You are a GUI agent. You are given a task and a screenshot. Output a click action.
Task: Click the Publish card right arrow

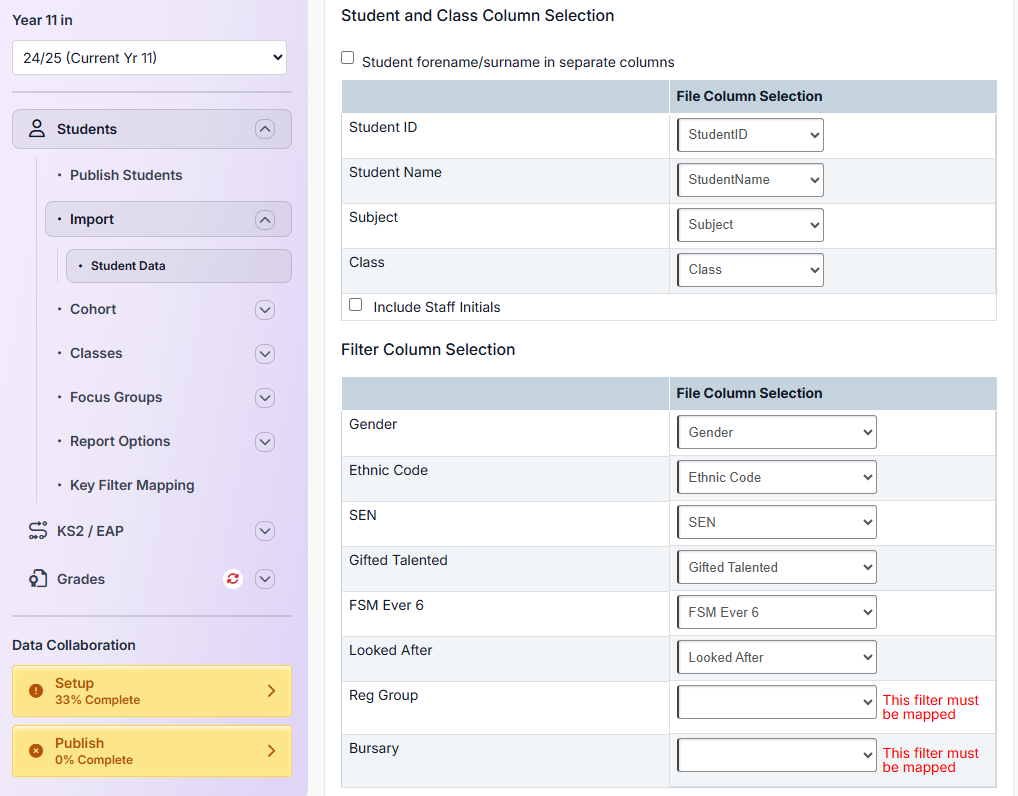pyautogui.click(x=271, y=751)
